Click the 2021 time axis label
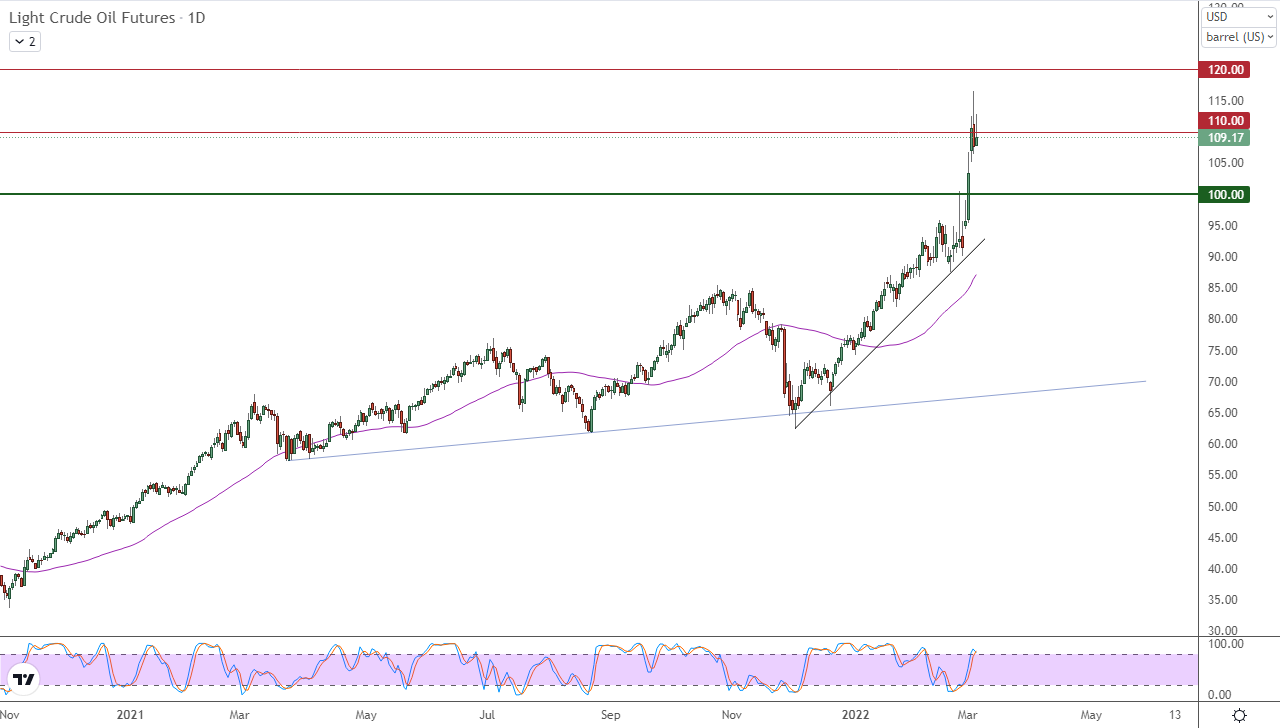 coord(131,715)
